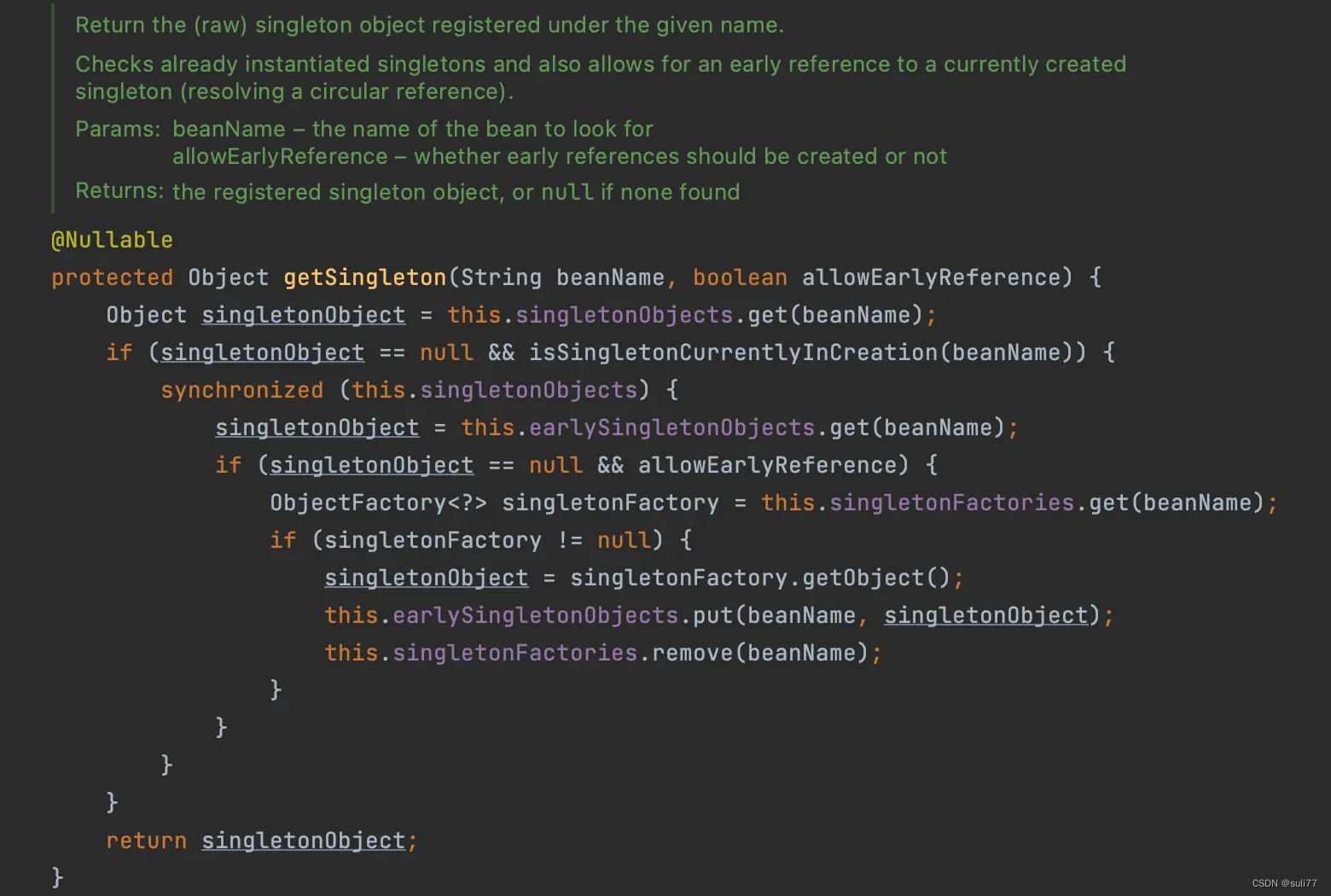Click the @Nullable annotation
Viewport: 1331px width, 896px height.
coord(112,240)
